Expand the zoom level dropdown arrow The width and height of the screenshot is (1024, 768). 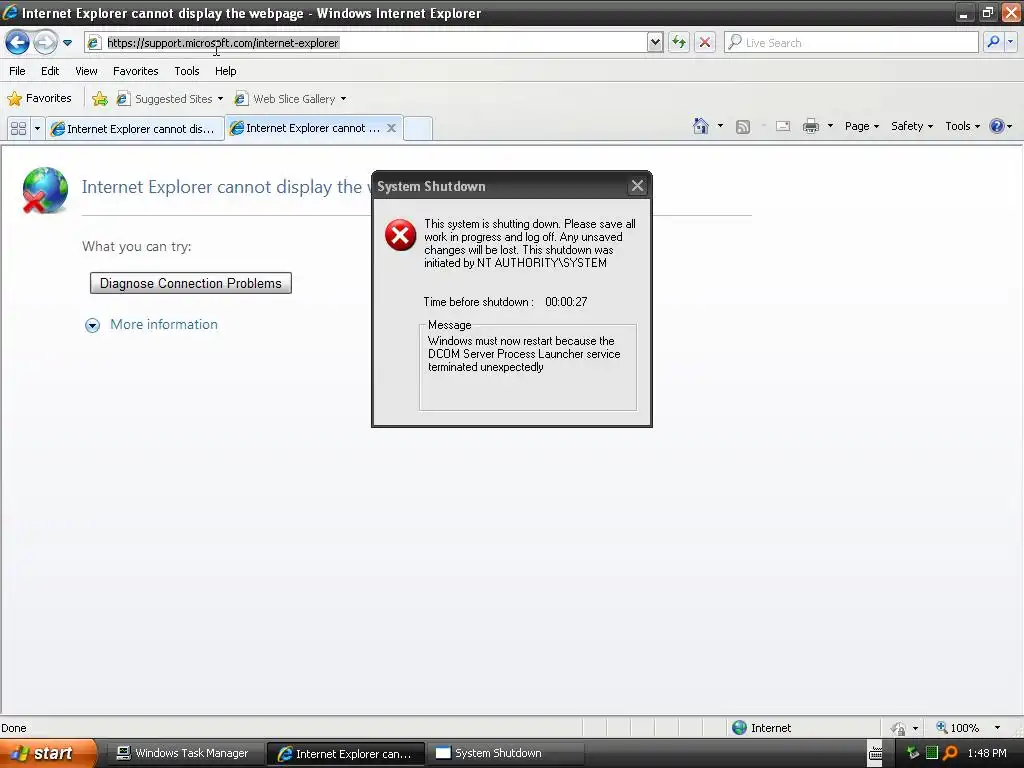[x=997, y=728]
